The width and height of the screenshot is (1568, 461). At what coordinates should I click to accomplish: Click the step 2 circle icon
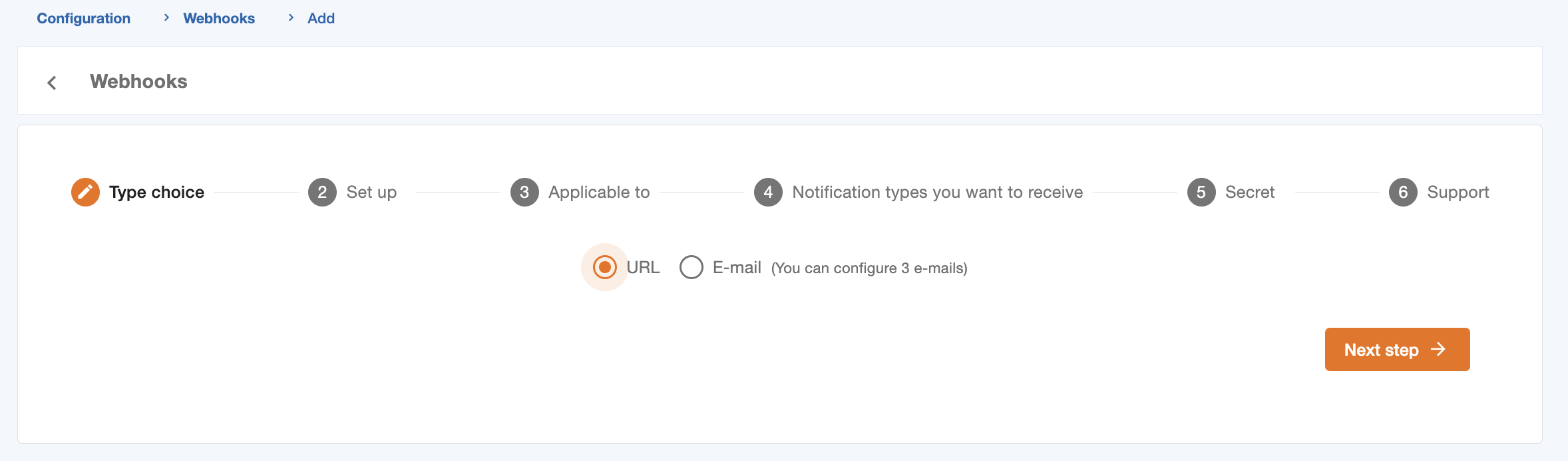coord(322,193)
